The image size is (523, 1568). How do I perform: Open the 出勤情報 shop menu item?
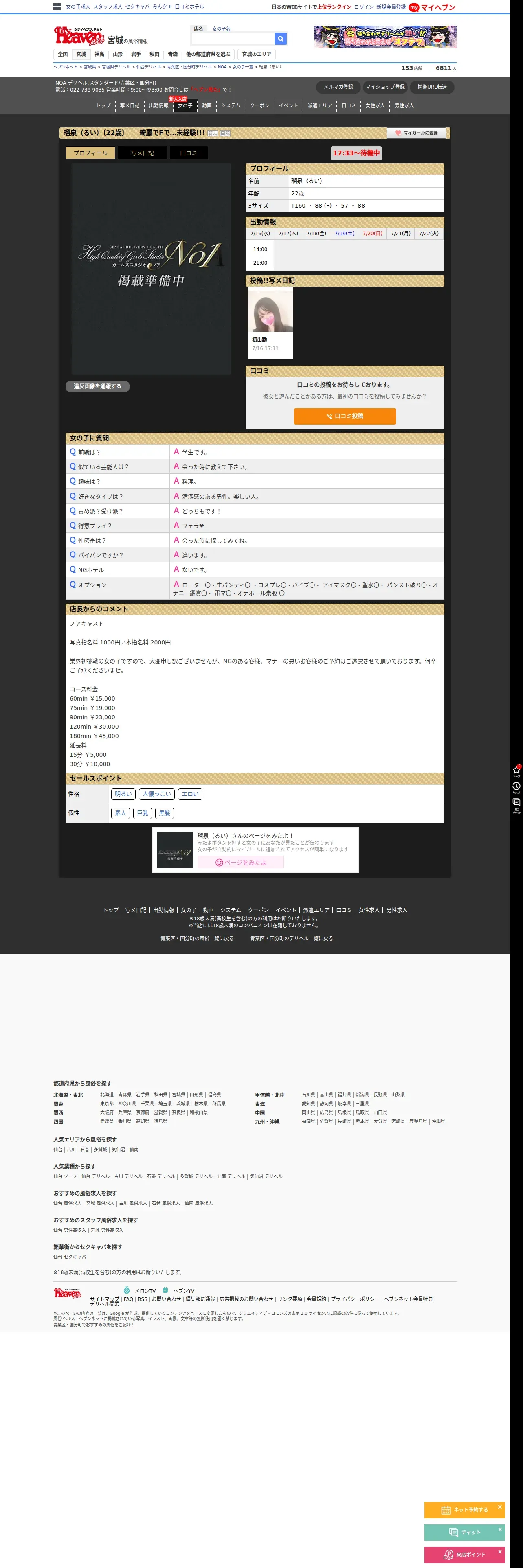(159, 106)
